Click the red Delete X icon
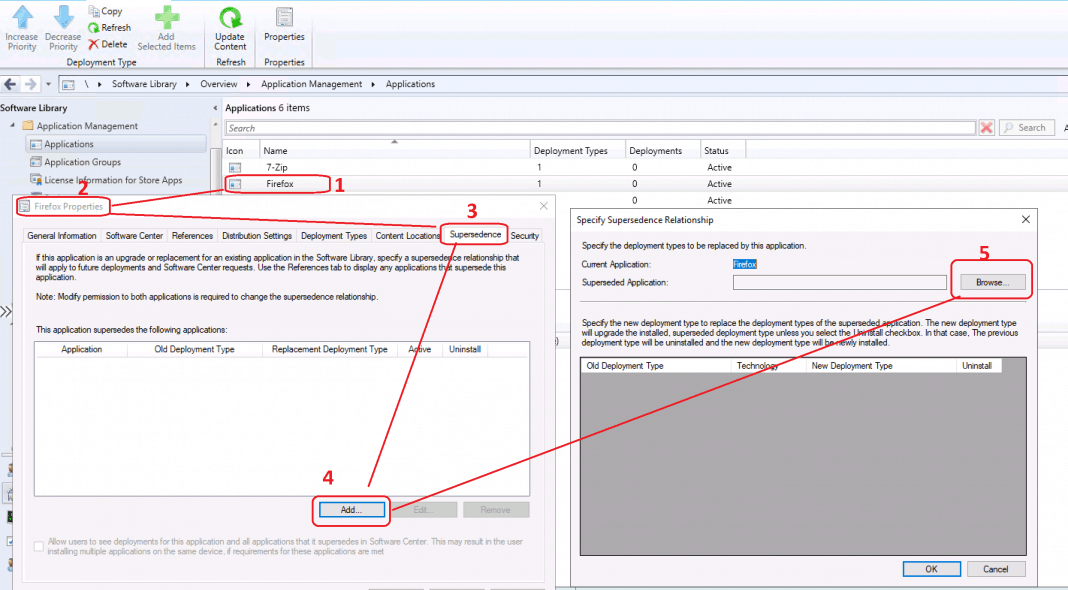This screenshot has height=590, width=1068. coord(94,44)
